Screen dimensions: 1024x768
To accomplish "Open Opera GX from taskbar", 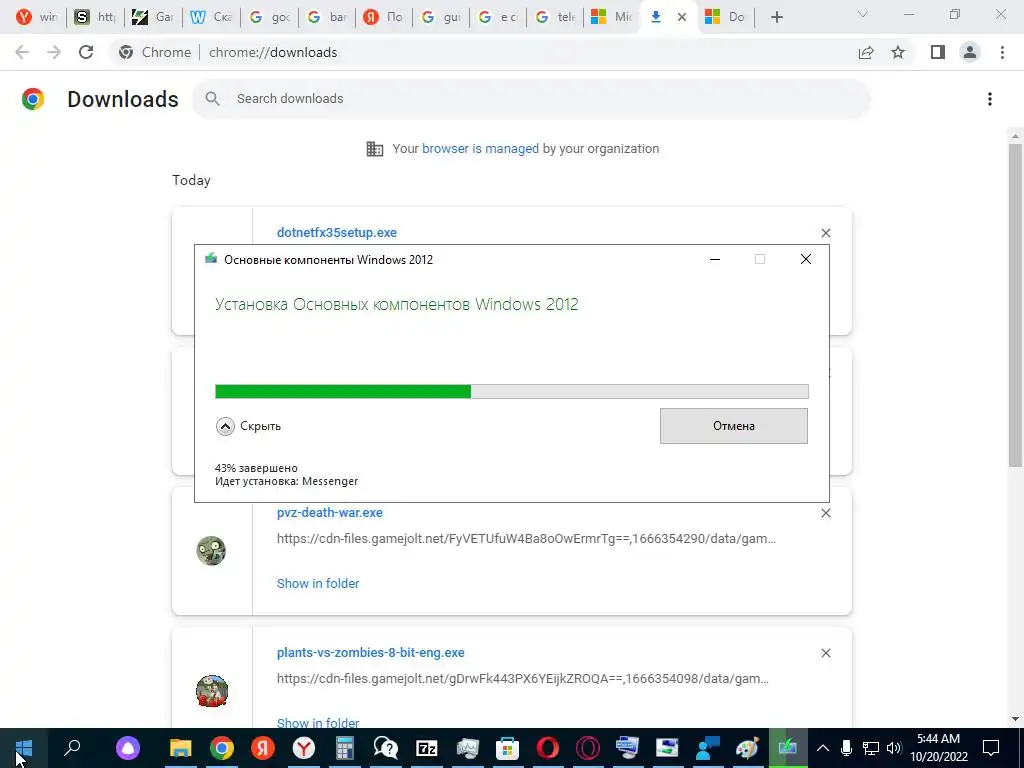I will coord(588,748).
